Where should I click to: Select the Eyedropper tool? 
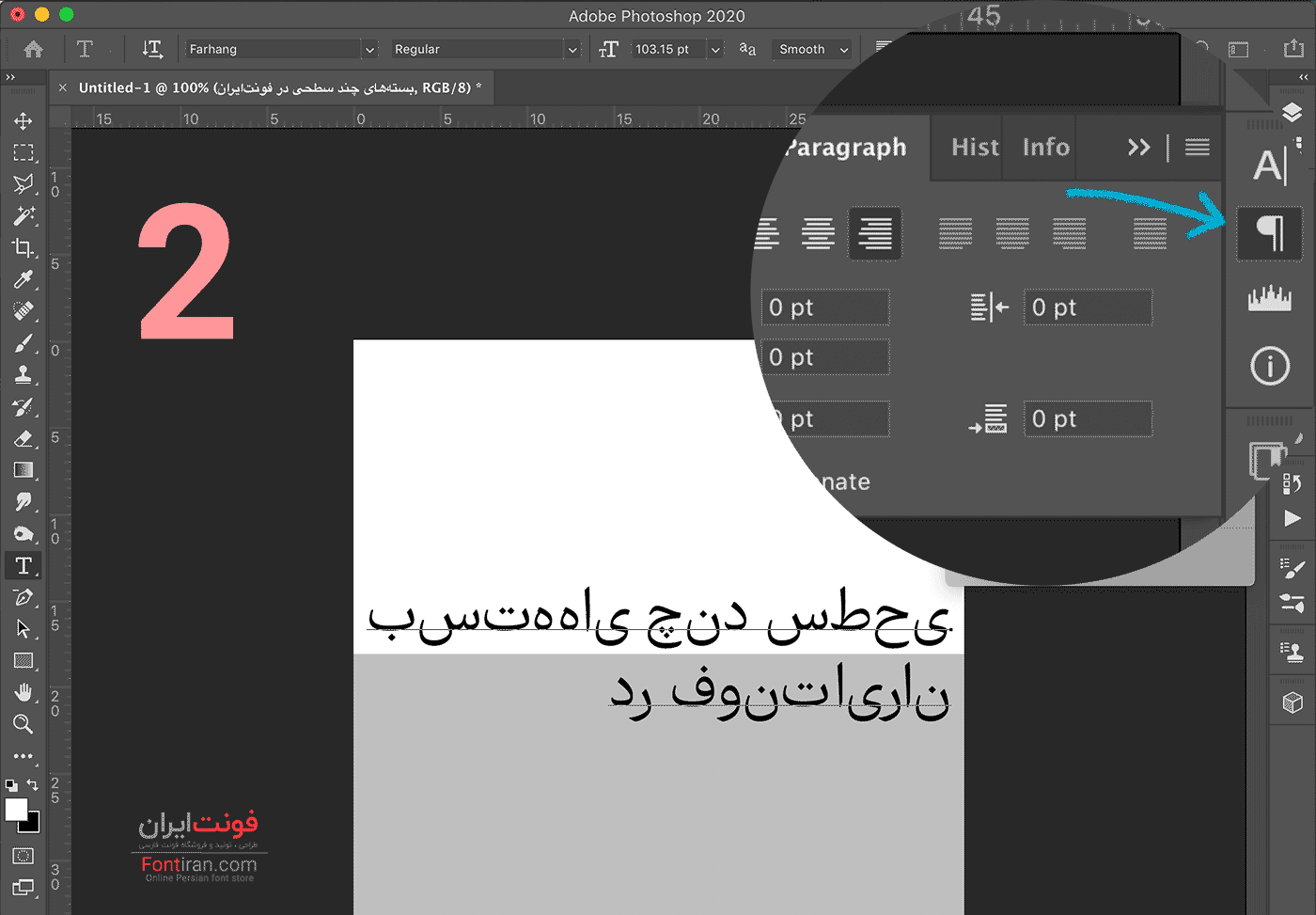23,279
